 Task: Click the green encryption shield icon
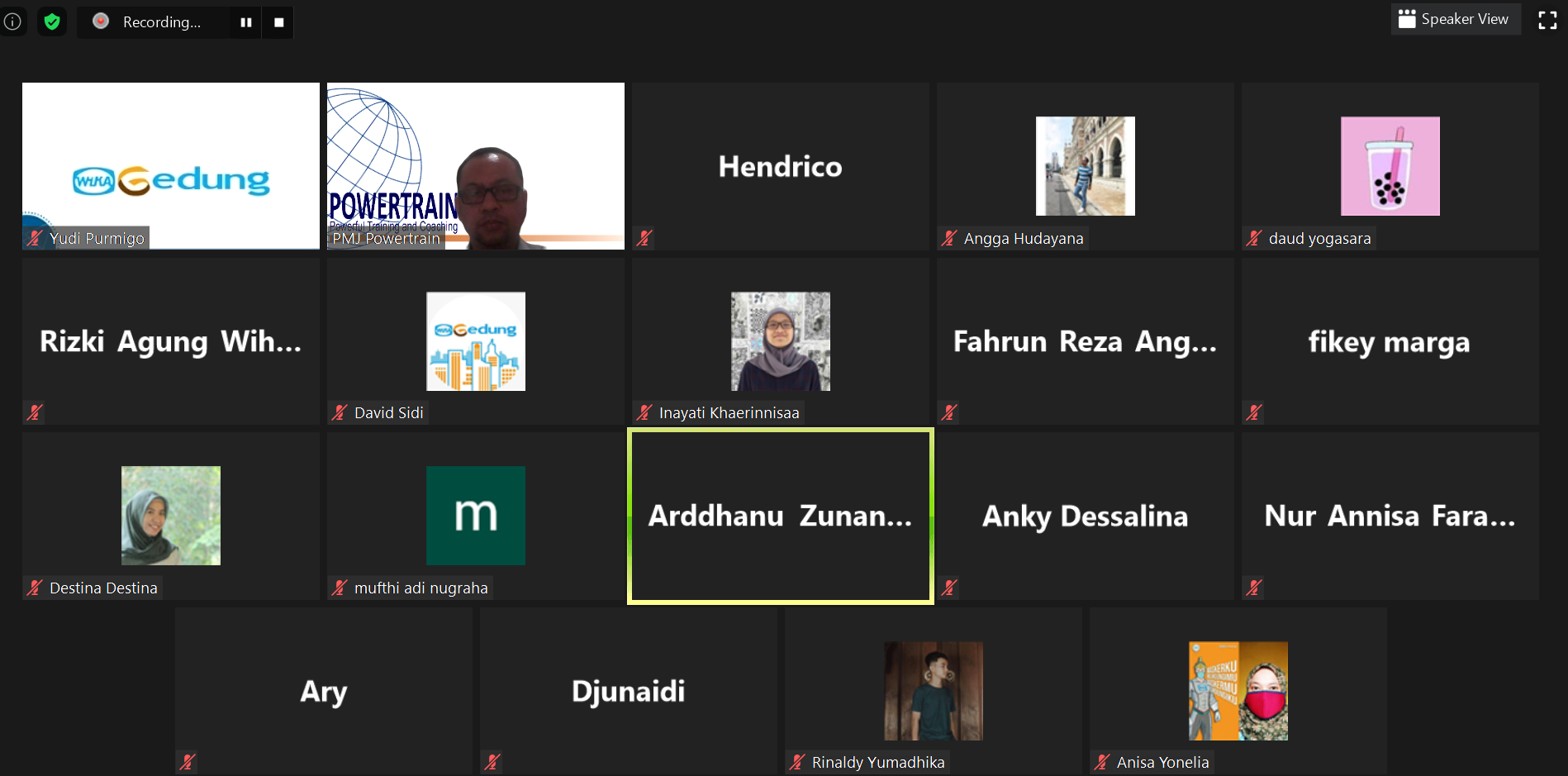pos(52,21)
